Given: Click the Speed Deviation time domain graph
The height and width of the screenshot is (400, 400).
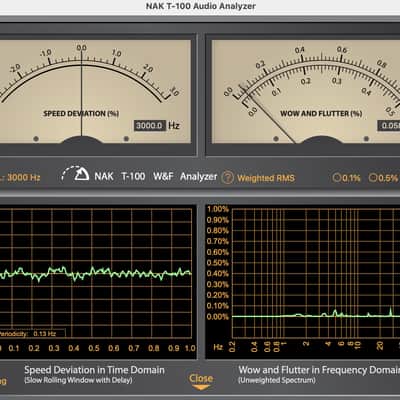Looking at the screenshot, I should click(96, 273).
